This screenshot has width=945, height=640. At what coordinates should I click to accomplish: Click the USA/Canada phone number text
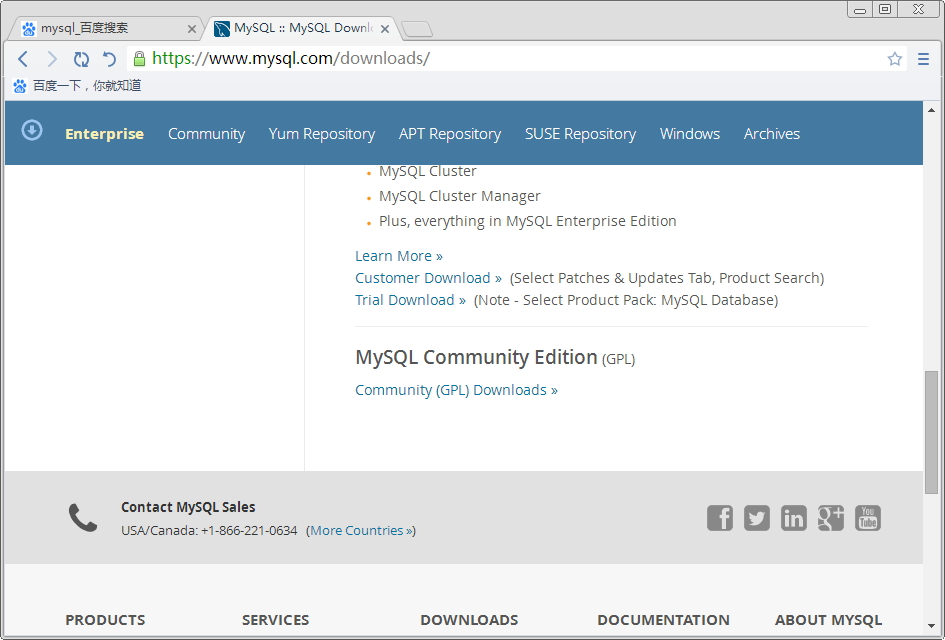[x=209, y=530]
